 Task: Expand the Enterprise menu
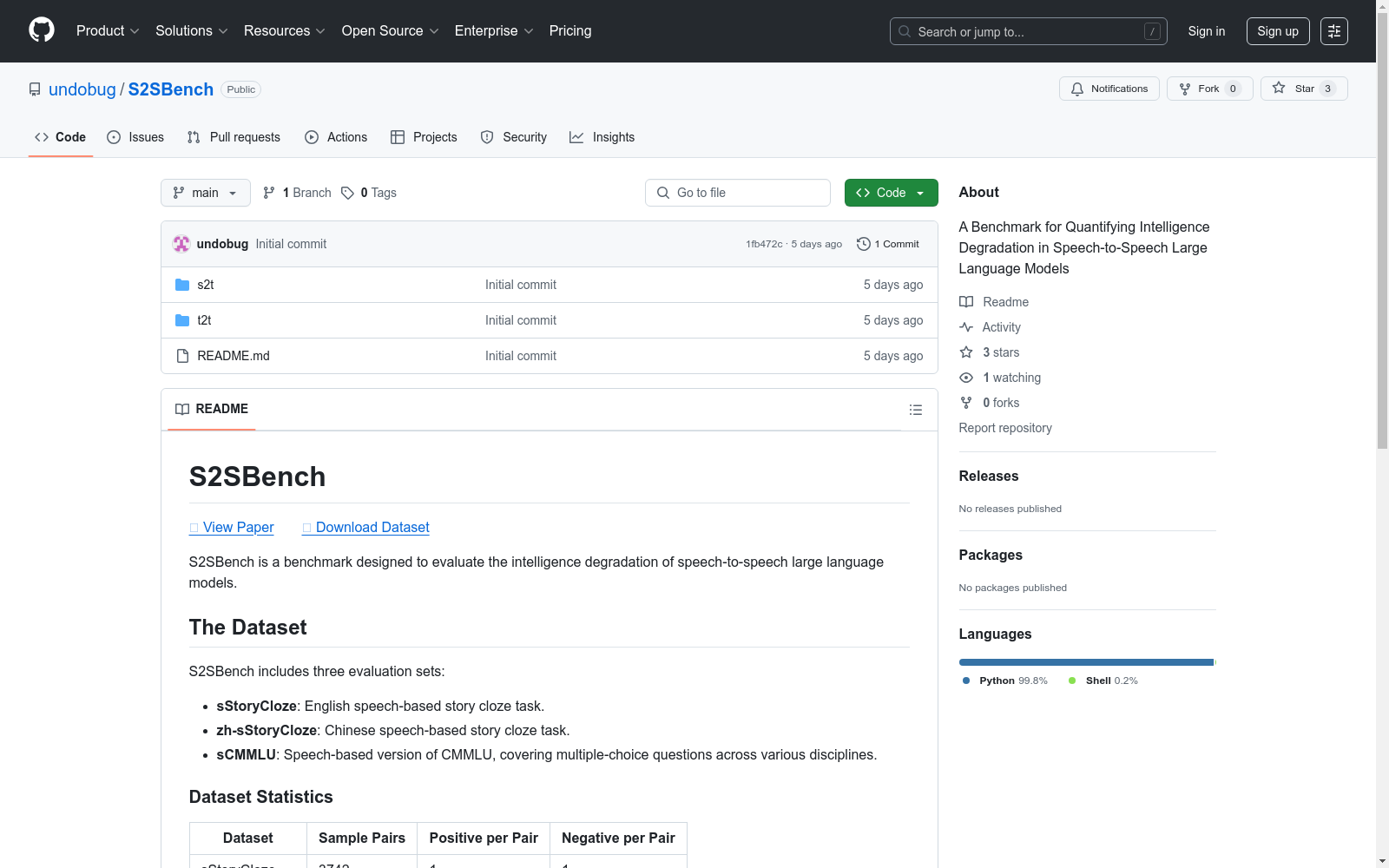(x=493, y=30)
